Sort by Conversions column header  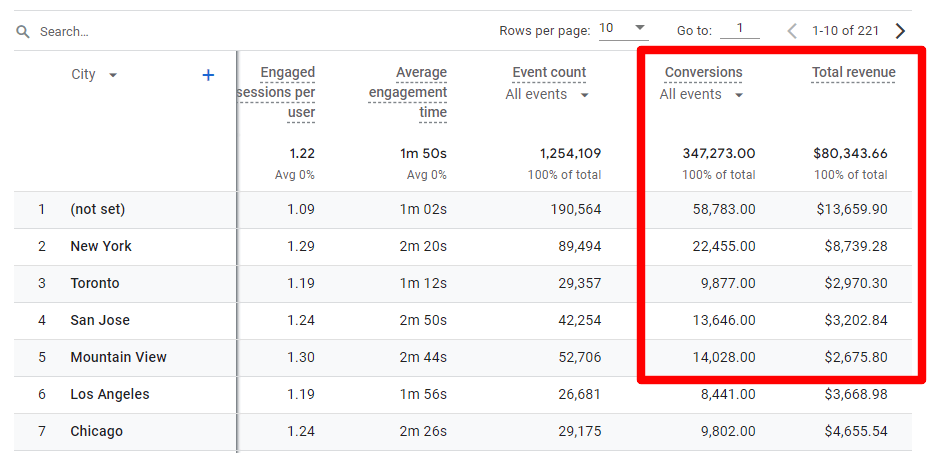703,72
